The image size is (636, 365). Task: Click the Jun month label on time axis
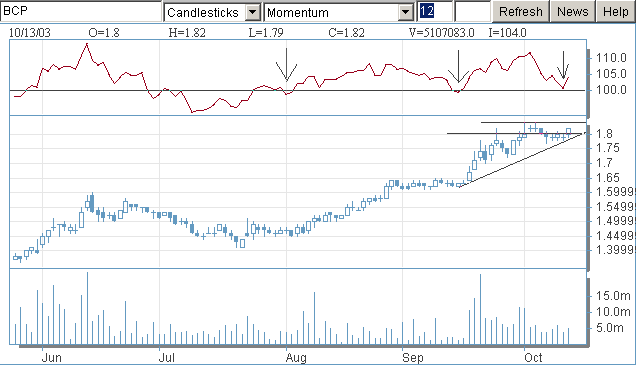[52, 358]
